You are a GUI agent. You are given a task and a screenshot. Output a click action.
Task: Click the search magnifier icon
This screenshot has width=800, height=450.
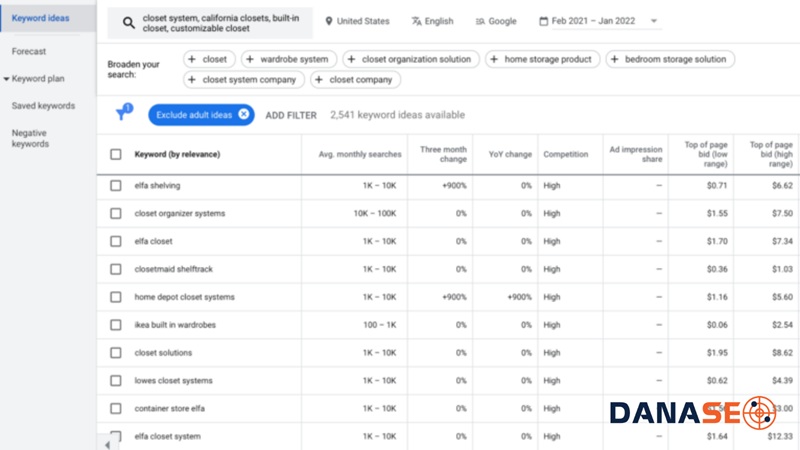coord(129,22)
